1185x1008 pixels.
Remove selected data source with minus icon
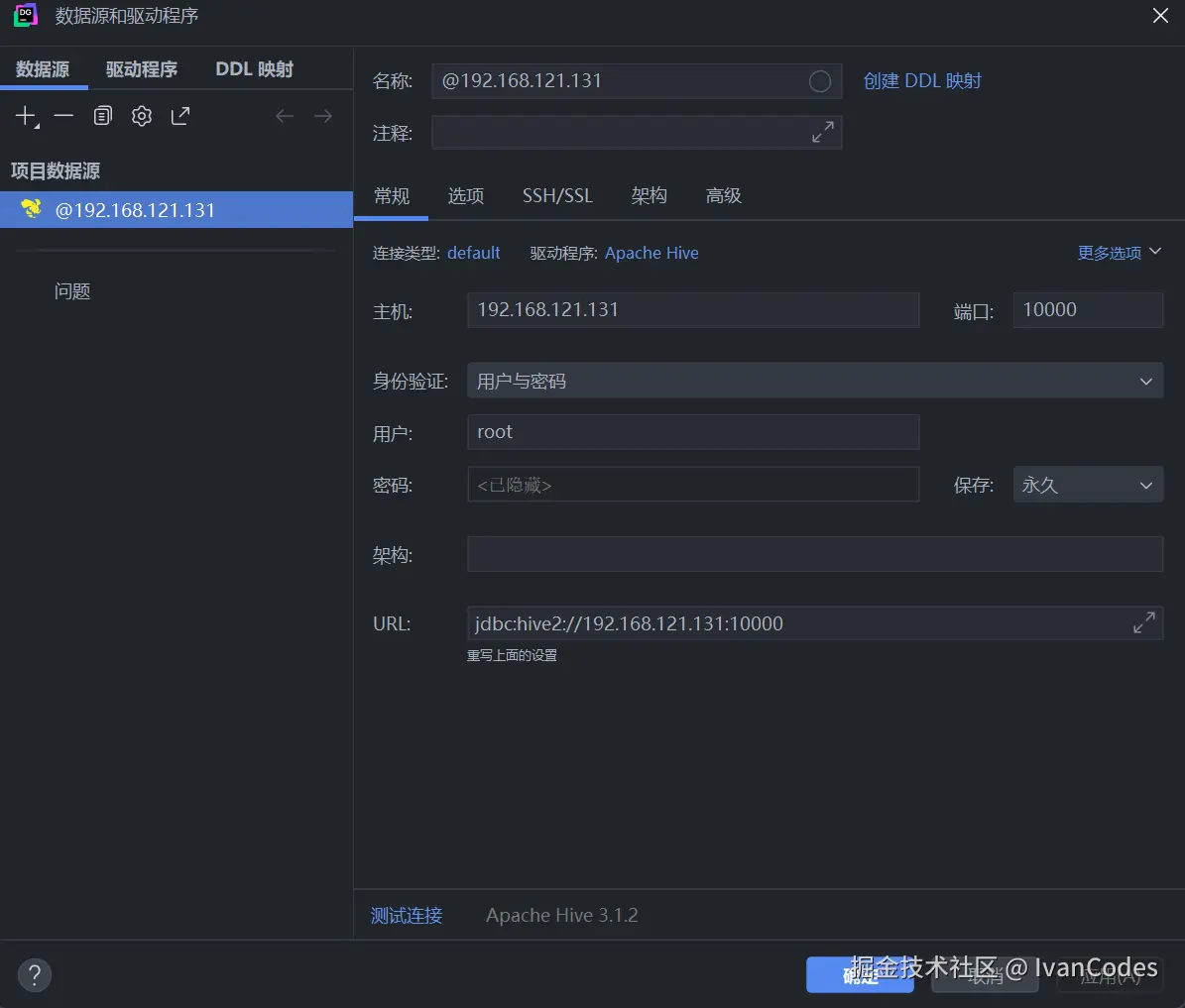tap(63, 116)
